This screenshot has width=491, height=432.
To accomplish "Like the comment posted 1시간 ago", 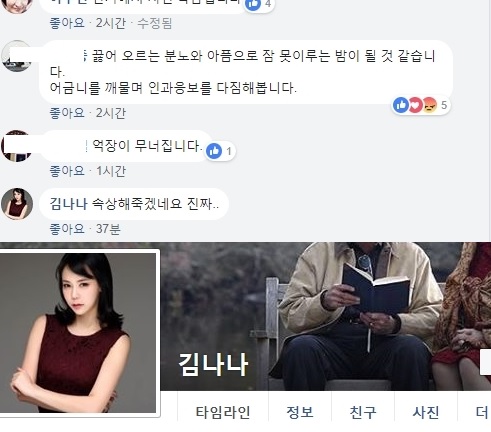I will [67, 171].
